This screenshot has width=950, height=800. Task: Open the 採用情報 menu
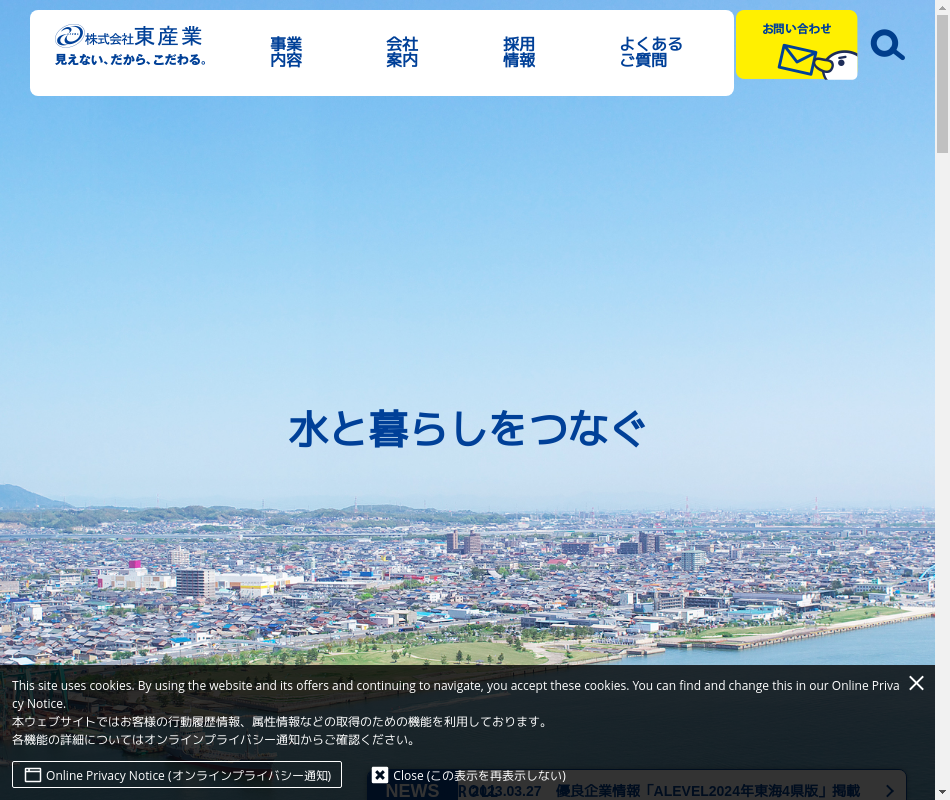pos(519,52)
